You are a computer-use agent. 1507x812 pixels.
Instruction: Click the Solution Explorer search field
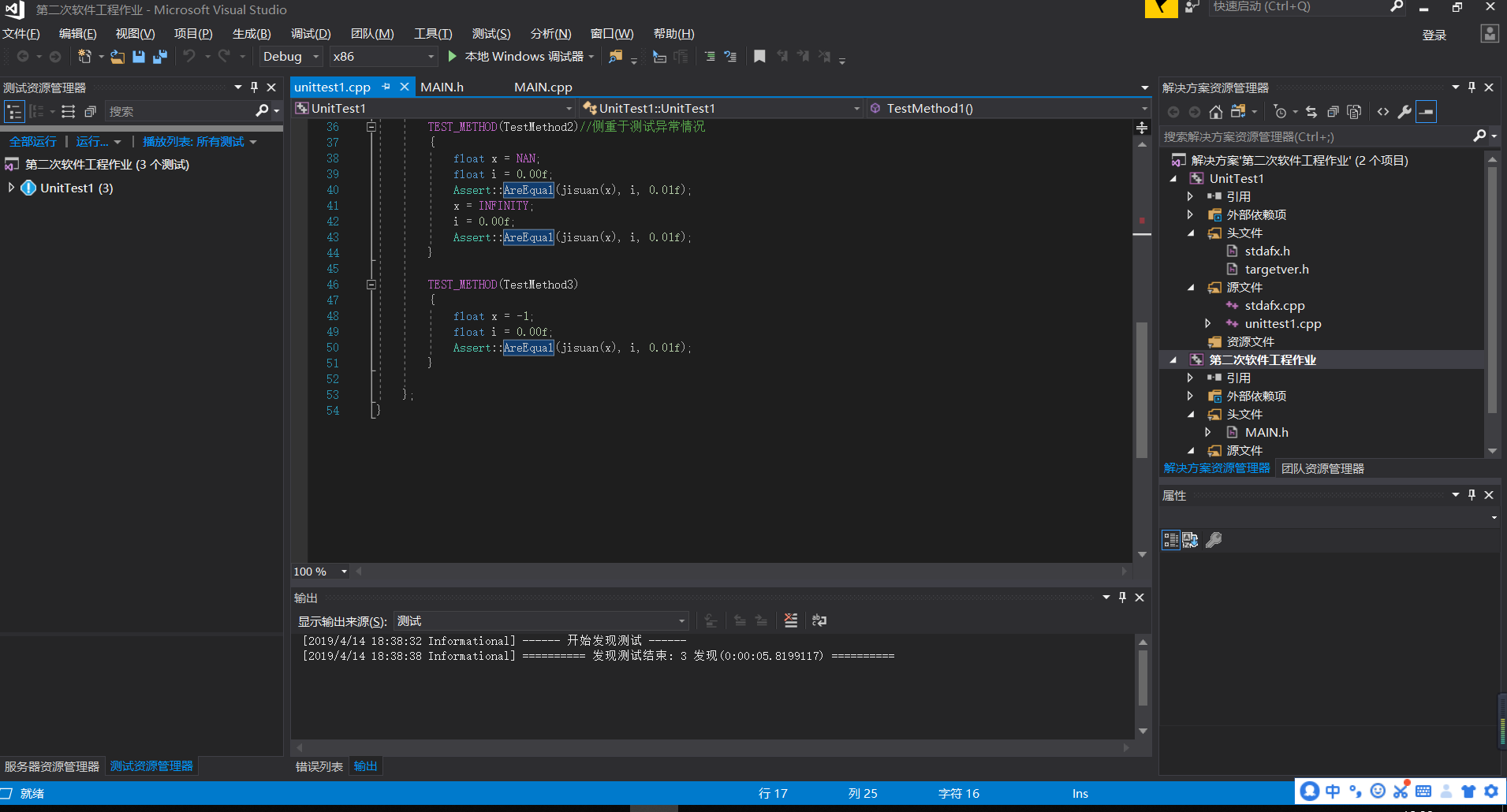[1316, 136]
